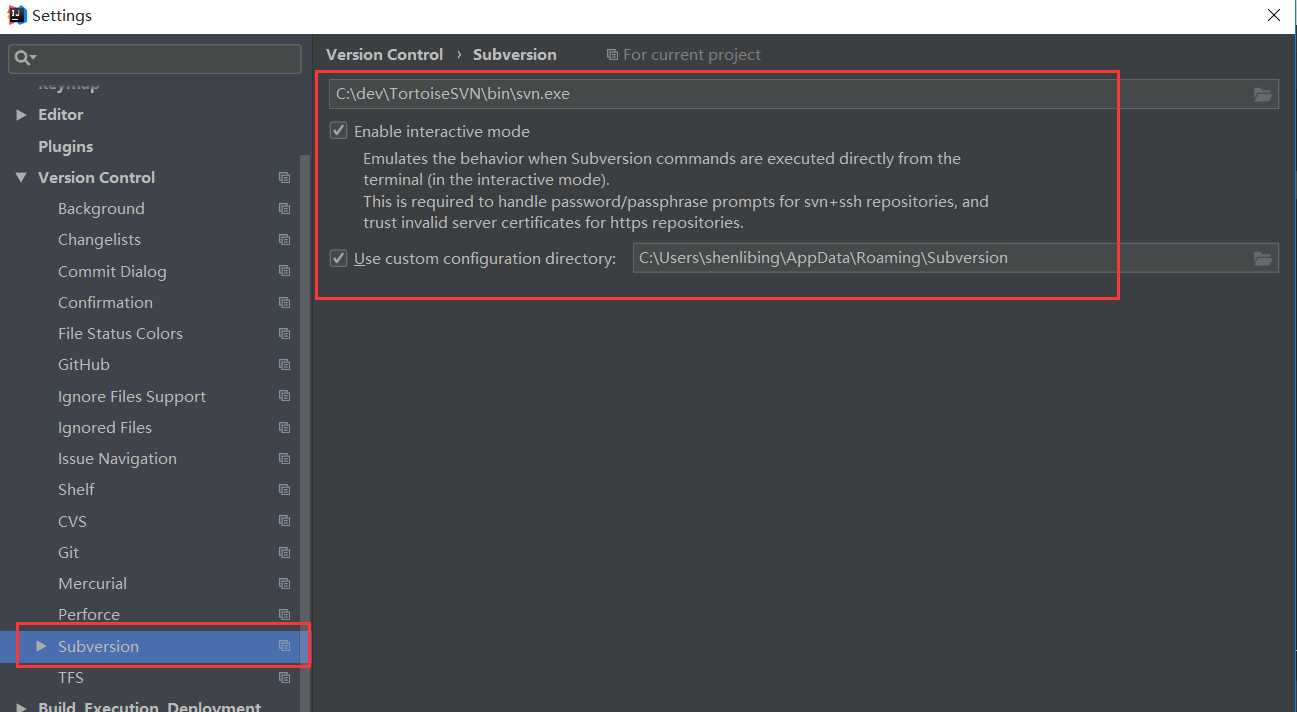
Task: Click the project-level icon beside Commit Dialog
Action: pos(284,271)
